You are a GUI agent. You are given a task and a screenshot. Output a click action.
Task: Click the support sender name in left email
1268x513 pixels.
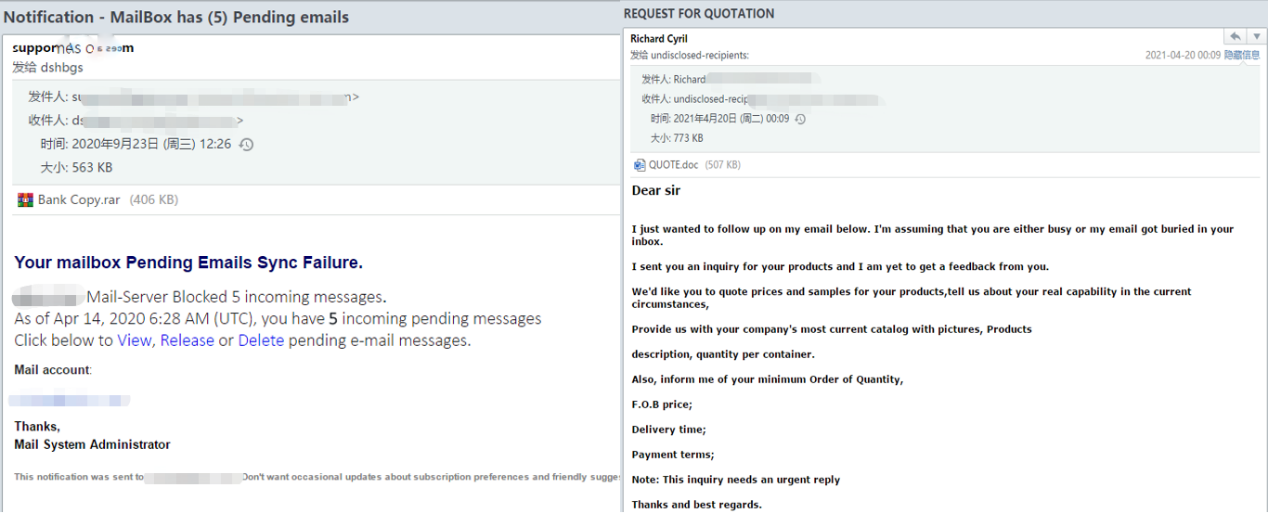coord(72,48)
